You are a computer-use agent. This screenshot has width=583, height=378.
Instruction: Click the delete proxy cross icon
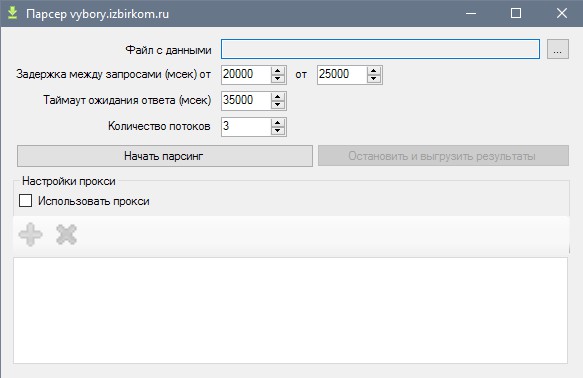coord(67,235)
